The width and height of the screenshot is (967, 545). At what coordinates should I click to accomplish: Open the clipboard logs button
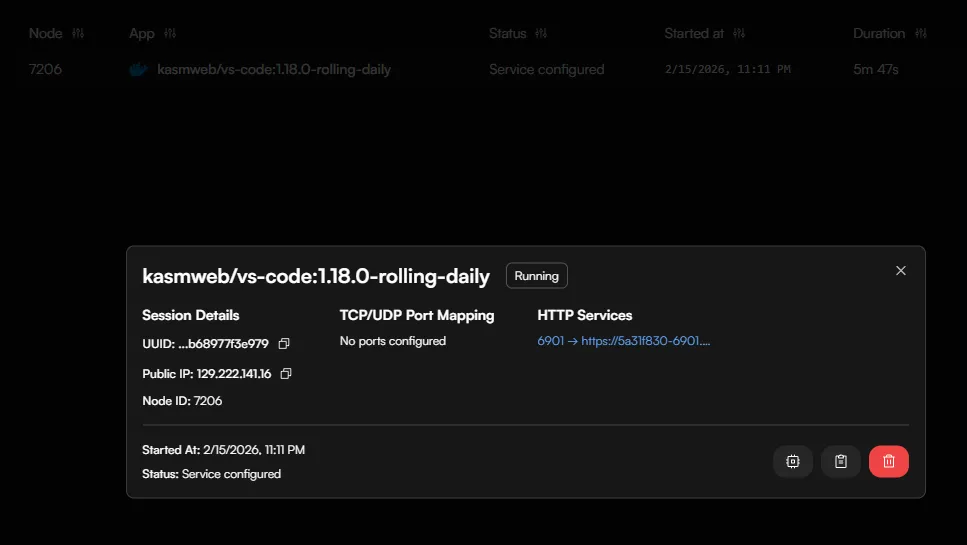tap(841, 461)
